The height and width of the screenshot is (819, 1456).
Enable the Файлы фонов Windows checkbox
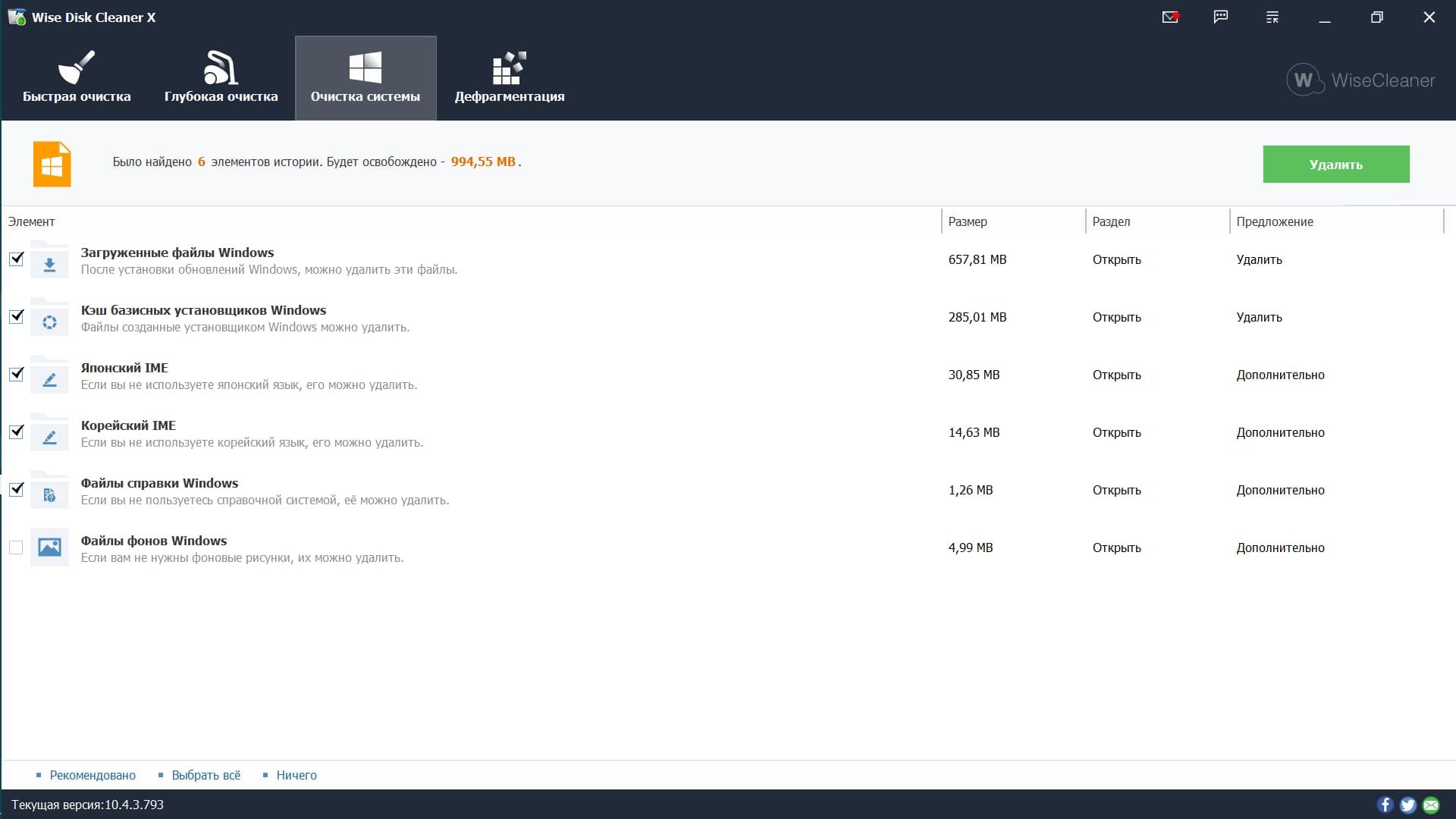click(x=16, y=547)
